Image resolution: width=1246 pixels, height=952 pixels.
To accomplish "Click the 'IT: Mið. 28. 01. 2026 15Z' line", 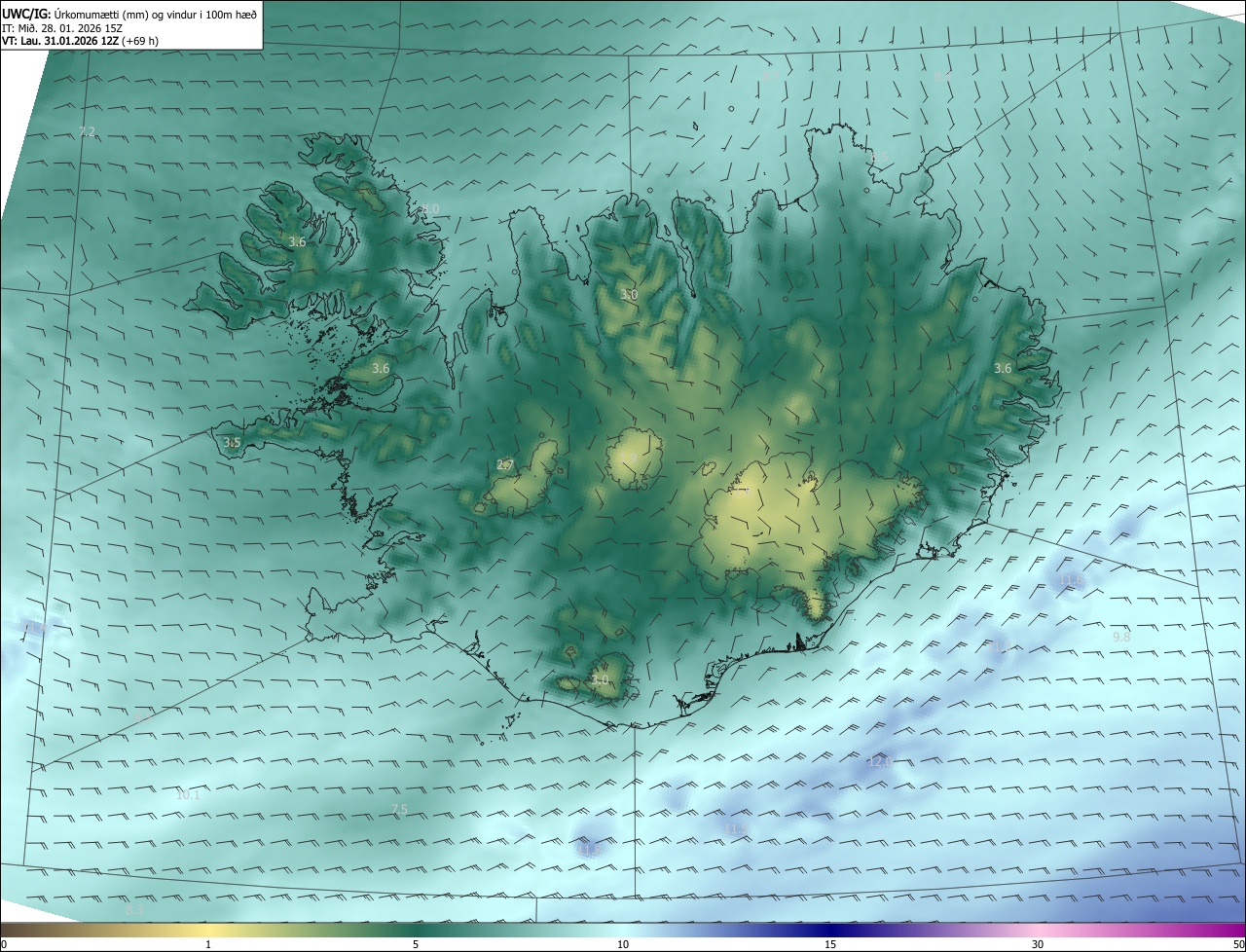I will [x=61, y=28].
